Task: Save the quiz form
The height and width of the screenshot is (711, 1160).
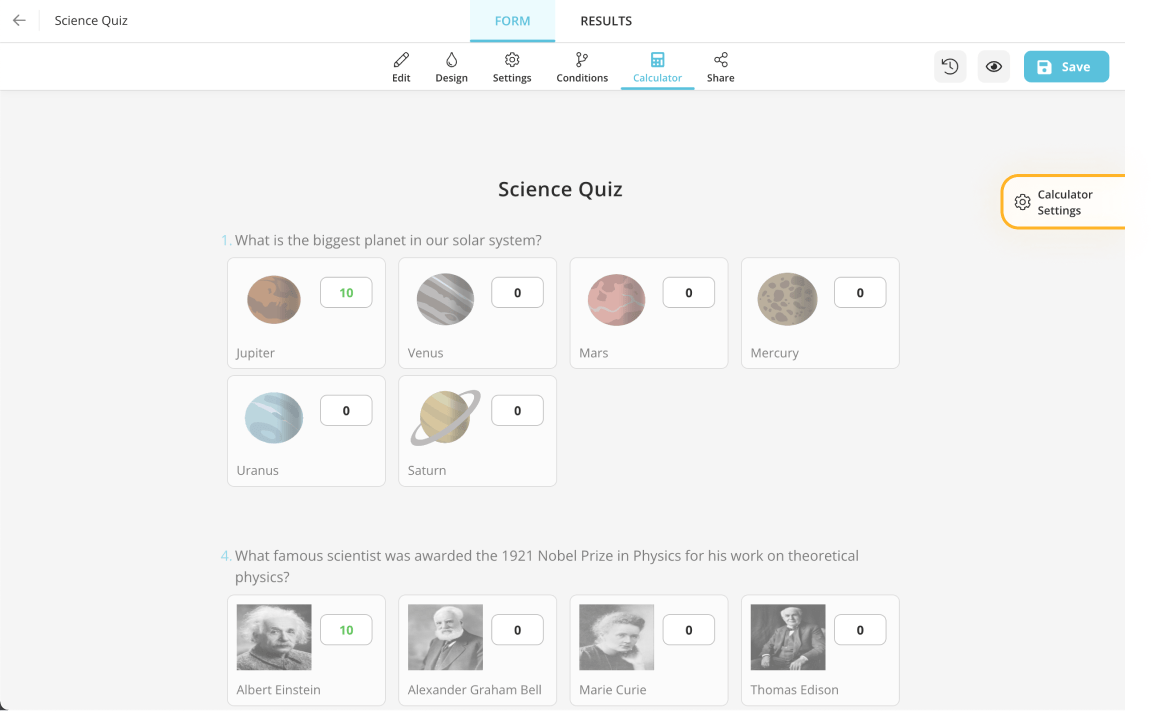Action: (x=1066, y=67)
